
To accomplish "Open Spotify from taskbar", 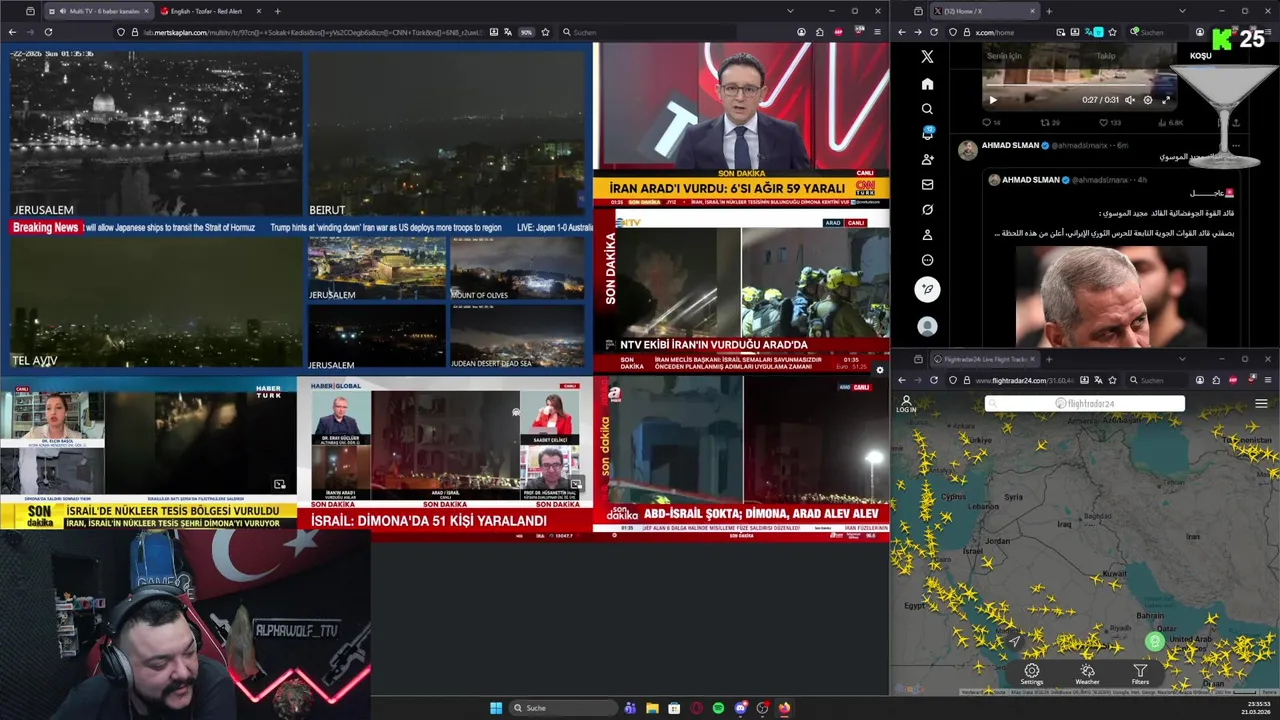I will coord(718,708).
